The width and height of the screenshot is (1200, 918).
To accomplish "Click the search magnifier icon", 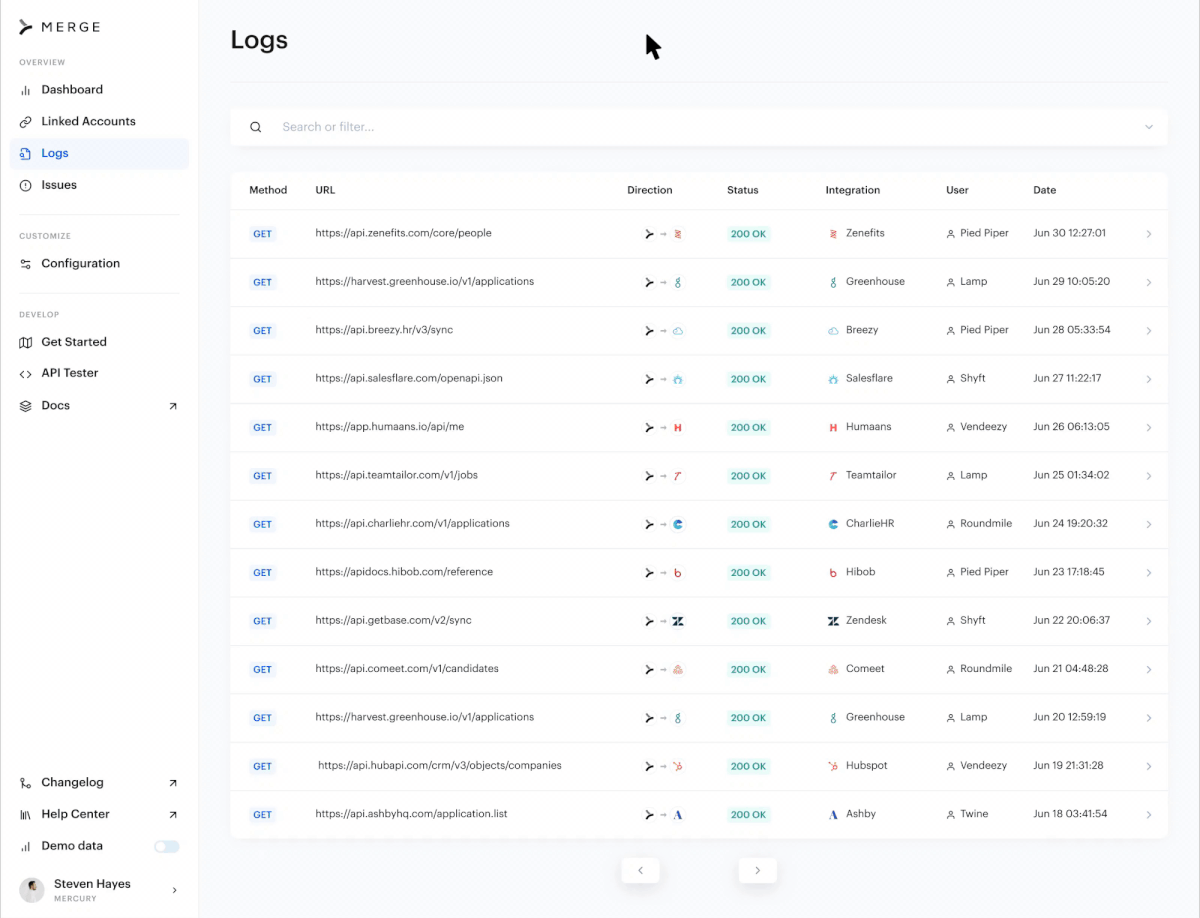I will [x=256, y=127].
